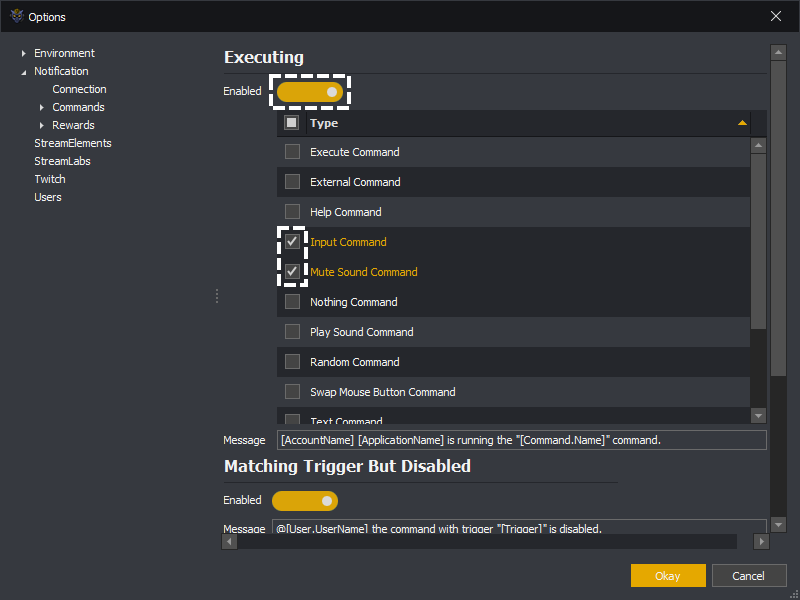This screenshot has height=600, width=800.
Task: Expand the Rewards tree node
Action: click(42, 125)
